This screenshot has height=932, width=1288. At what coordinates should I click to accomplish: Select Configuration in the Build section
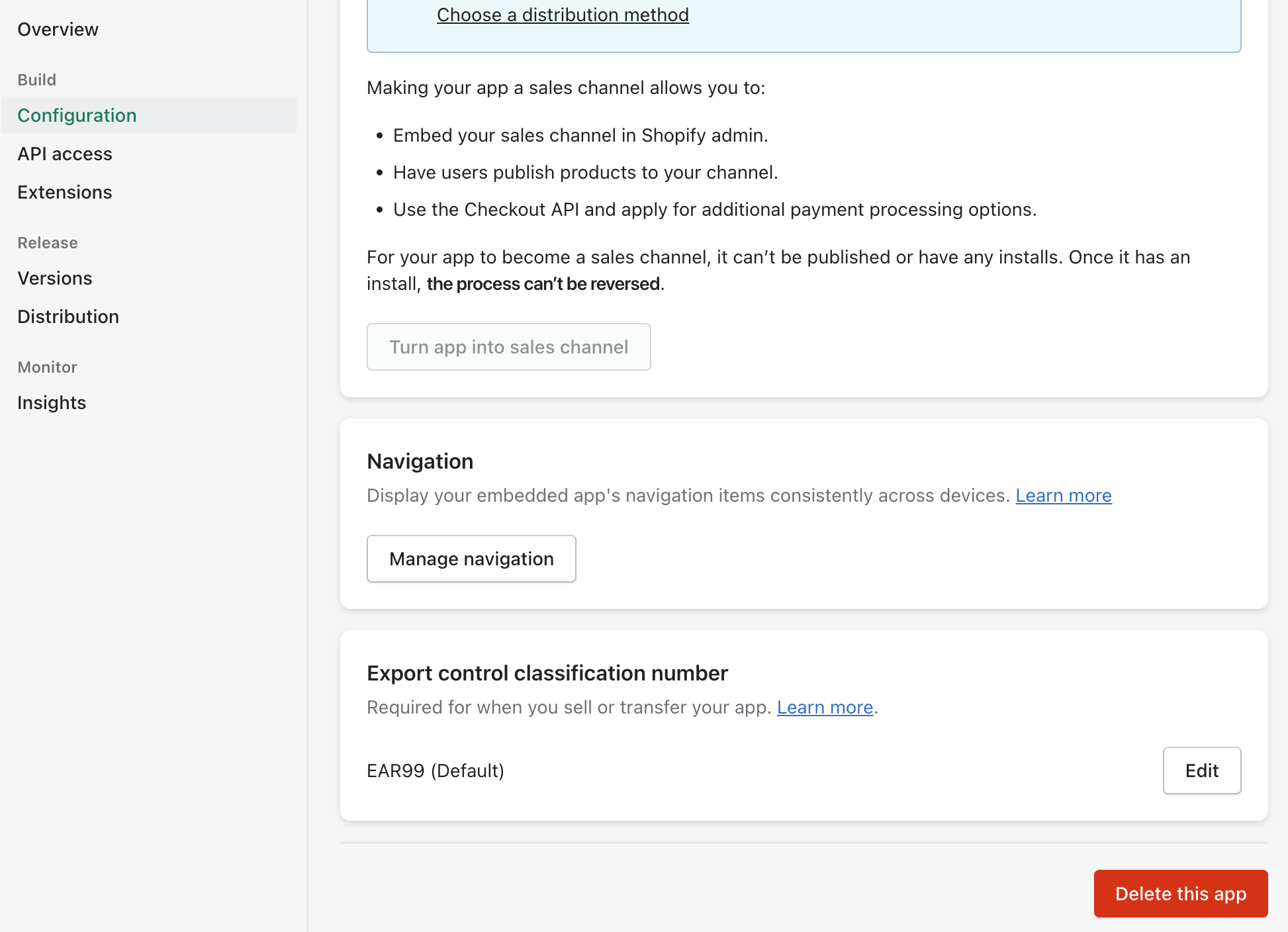tap(77, 115)
